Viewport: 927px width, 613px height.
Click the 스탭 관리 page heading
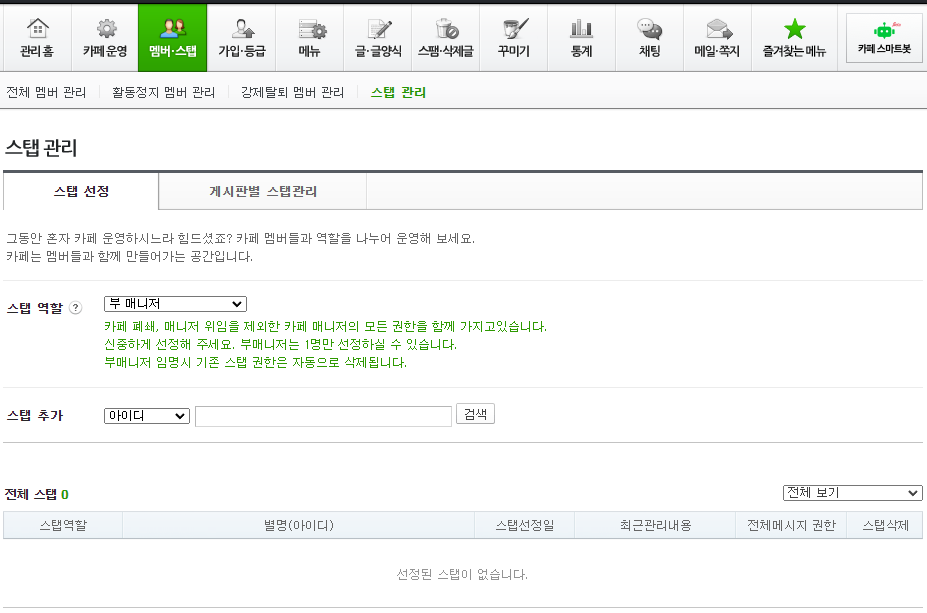tap(41, 147)
